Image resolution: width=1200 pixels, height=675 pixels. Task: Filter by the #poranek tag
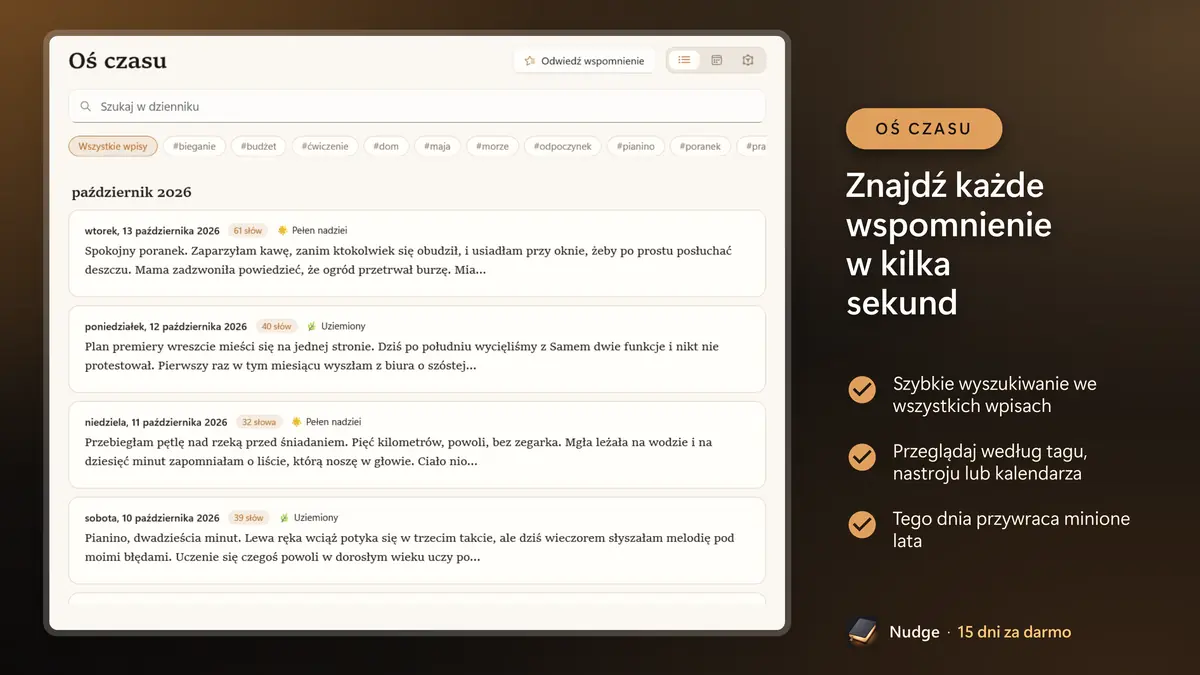[x=700, y=146]
